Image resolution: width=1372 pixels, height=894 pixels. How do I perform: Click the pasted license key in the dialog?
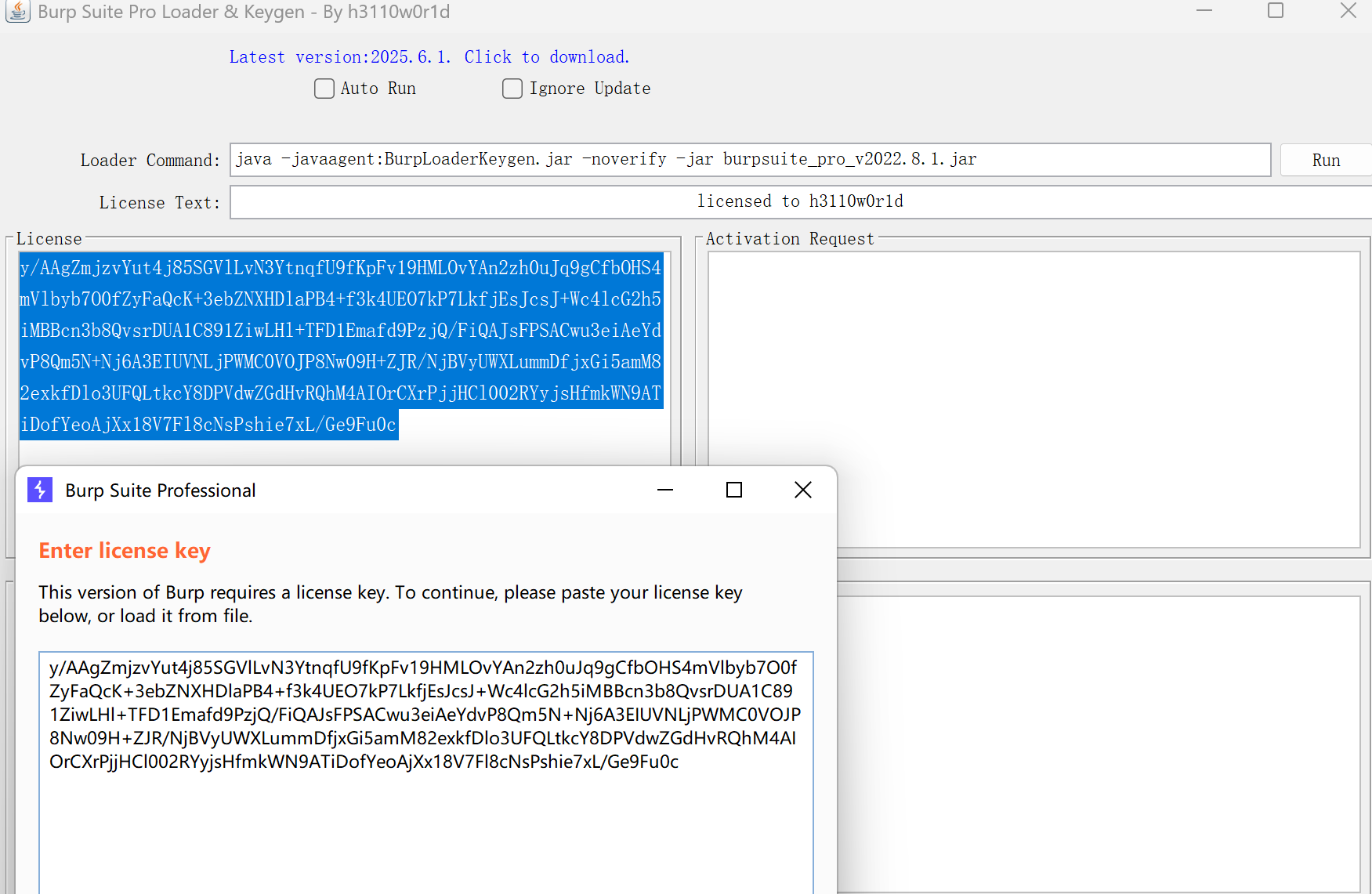tap(424, 714)
